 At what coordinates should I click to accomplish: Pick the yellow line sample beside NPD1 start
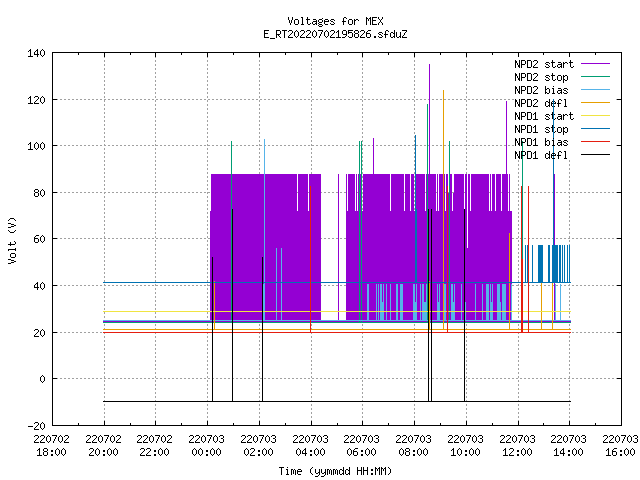click(596, 116)
